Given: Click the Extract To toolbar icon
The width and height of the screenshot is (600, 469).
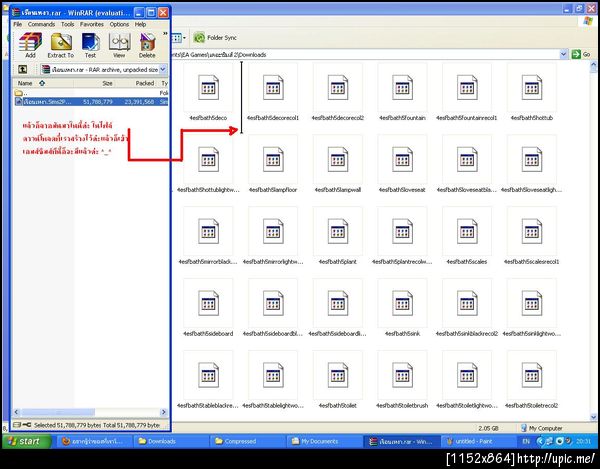Looking at the screenshot, I should click(x=61, y=45).
